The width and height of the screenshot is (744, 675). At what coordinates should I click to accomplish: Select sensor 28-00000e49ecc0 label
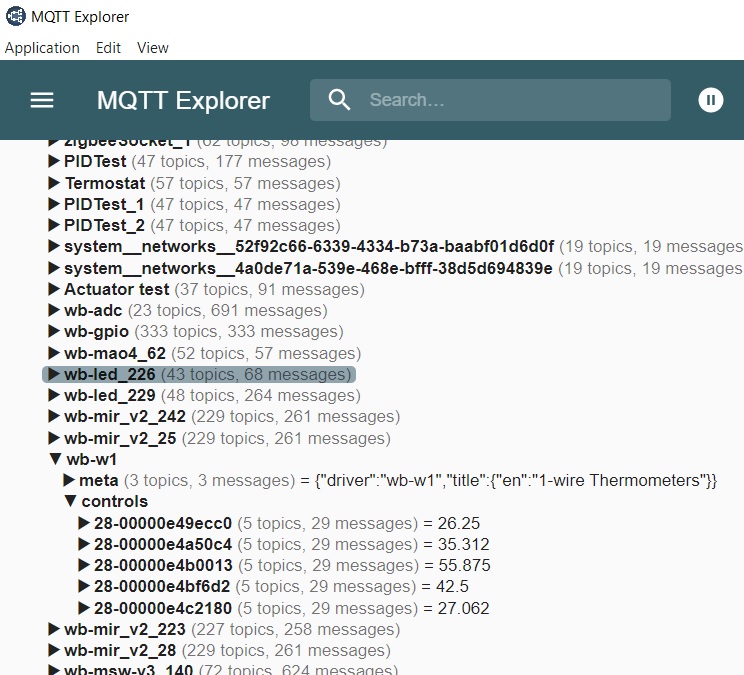(x=163, y=523)
